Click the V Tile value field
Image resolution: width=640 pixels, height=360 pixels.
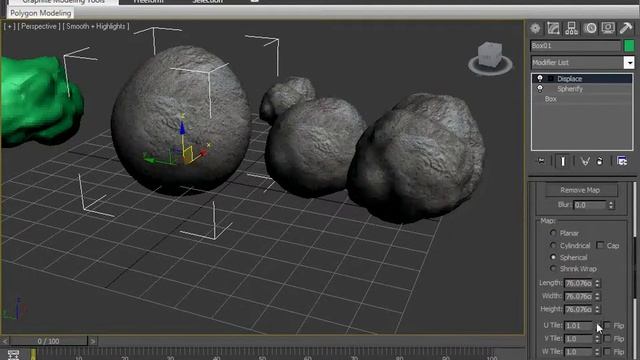coord(579,339)
